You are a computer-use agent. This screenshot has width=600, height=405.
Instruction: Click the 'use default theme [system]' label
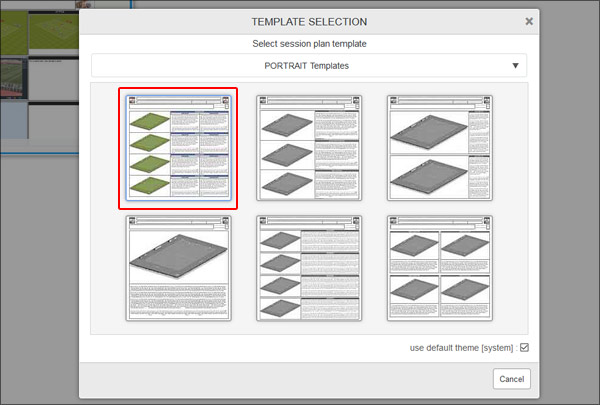[x=462, y=348]
